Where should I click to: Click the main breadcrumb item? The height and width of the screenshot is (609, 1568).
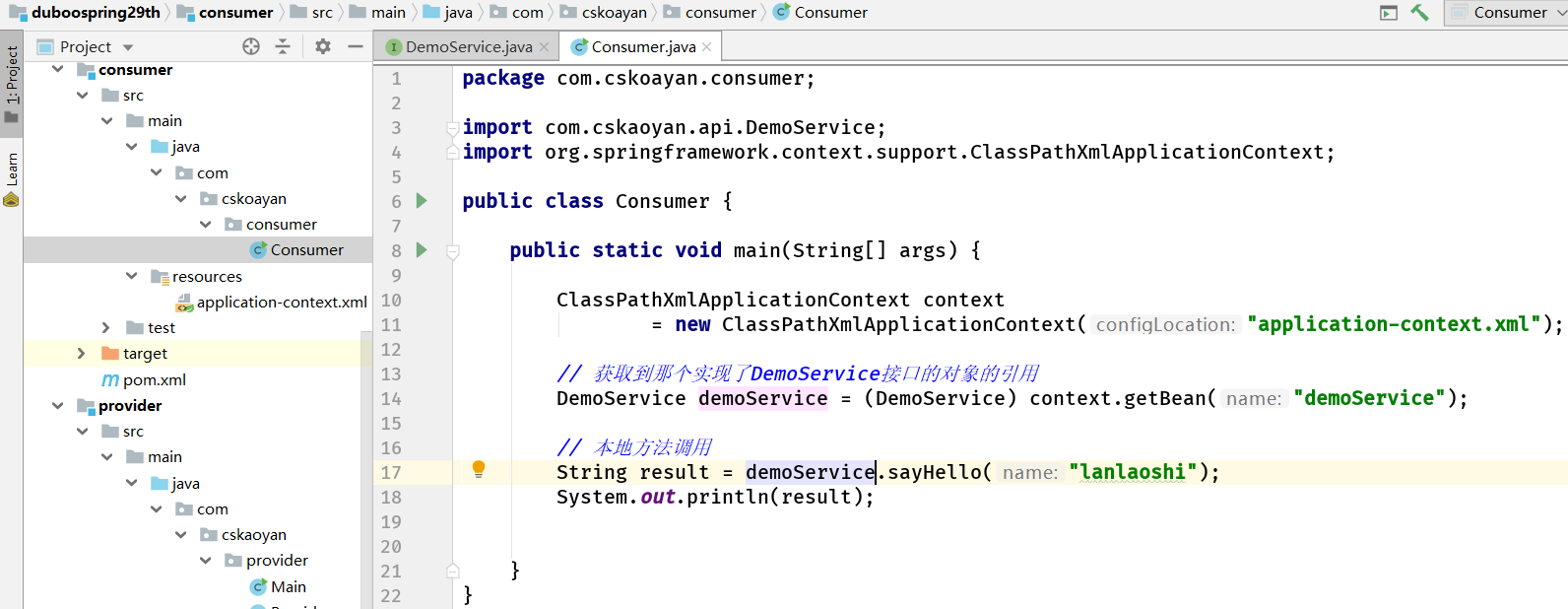(377, 13)
